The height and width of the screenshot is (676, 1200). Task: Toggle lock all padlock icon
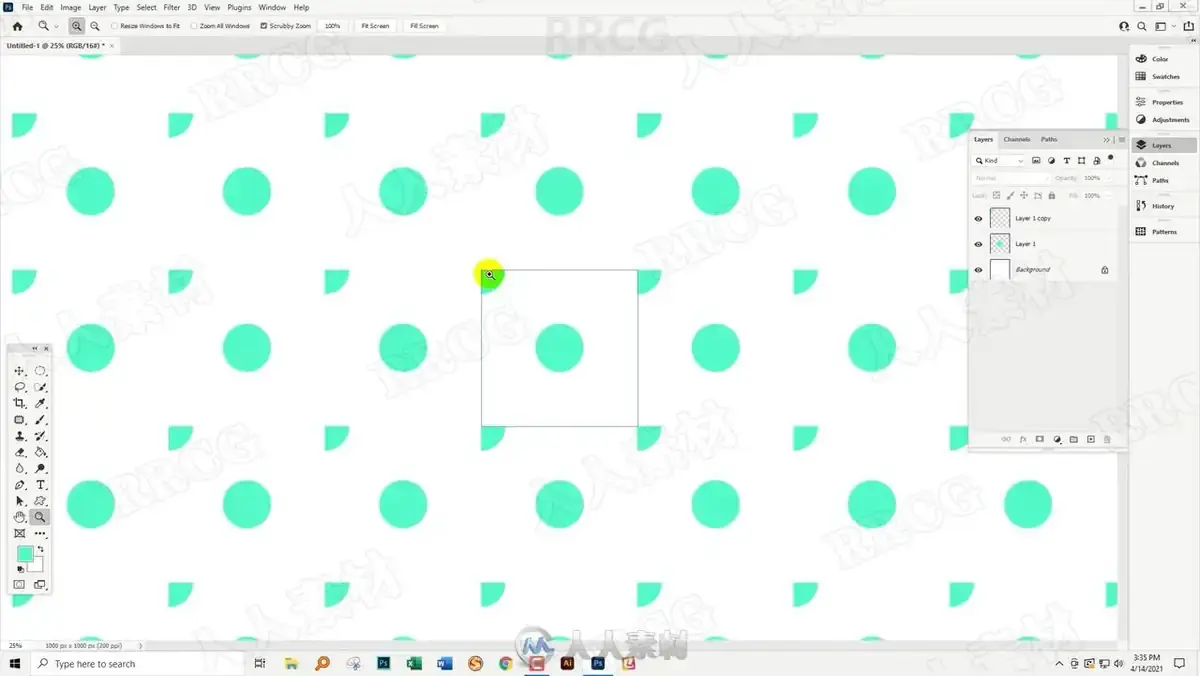point(1052,195)
